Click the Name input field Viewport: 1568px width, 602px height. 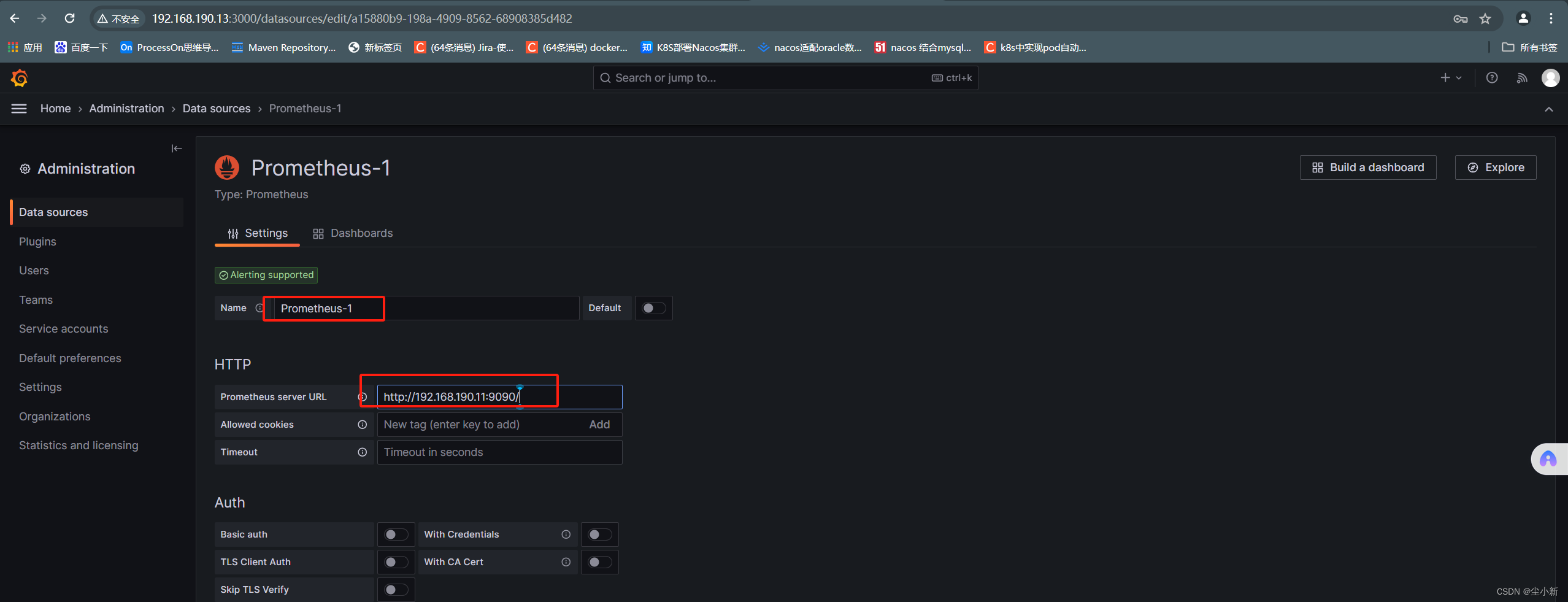426,308
